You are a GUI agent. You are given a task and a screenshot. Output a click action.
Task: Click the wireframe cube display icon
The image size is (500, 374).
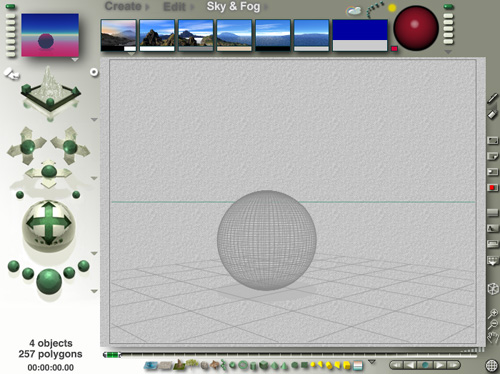[493, 289]
